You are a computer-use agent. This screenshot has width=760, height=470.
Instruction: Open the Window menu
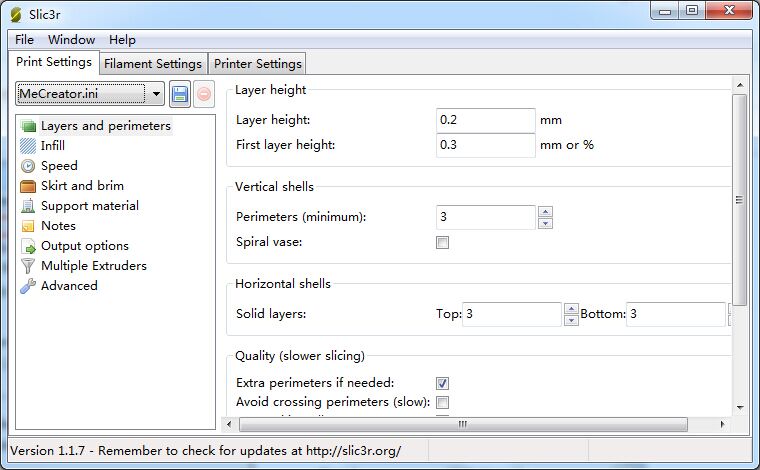71,40
